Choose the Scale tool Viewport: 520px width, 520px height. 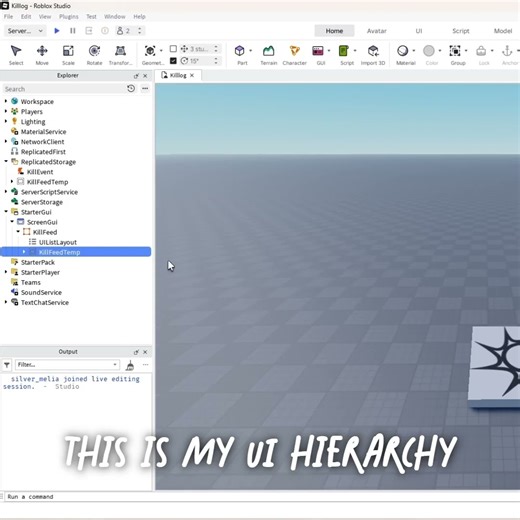click(68, 55)
